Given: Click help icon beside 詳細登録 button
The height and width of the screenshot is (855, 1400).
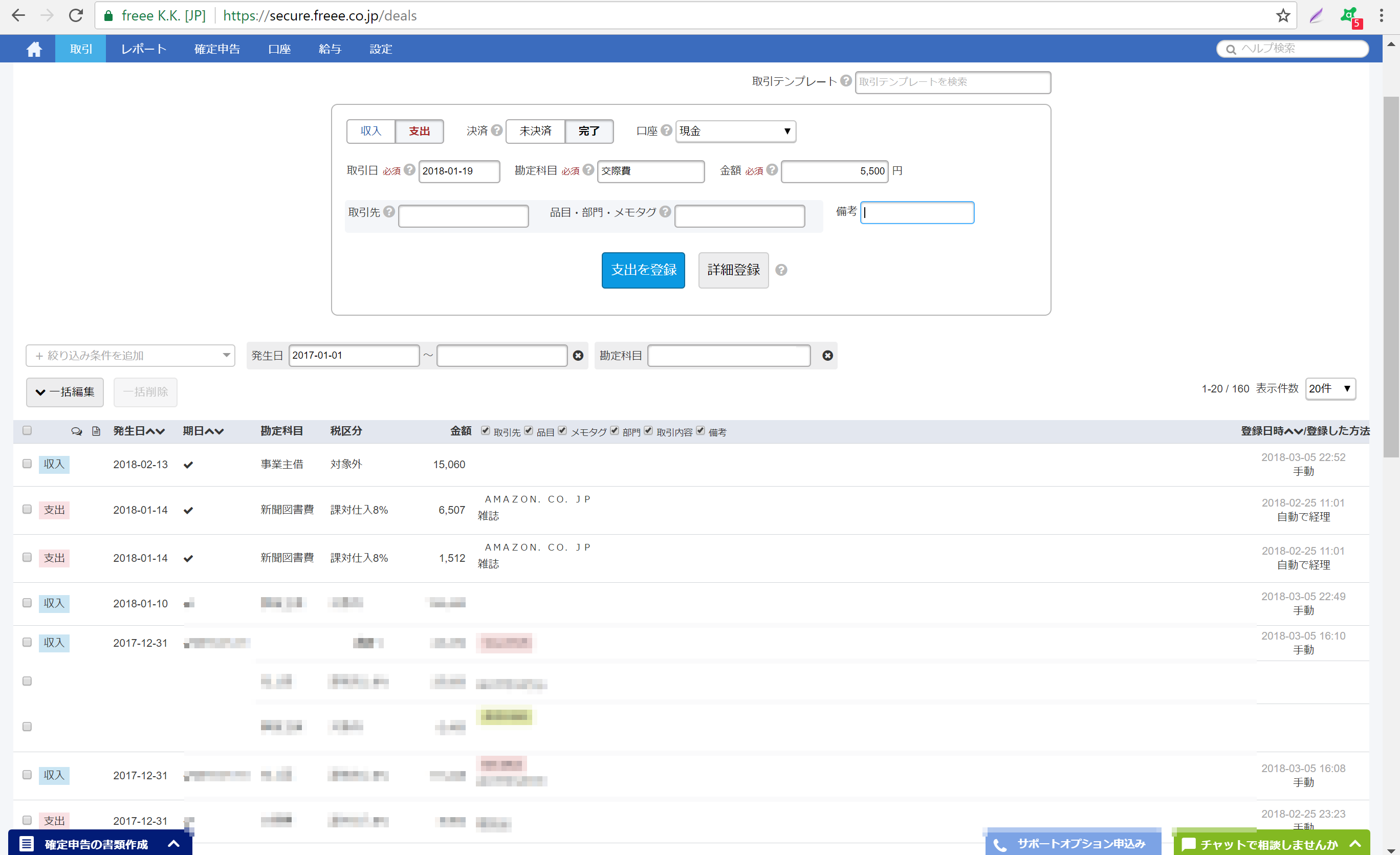Looking at the screenshot, I should click(x=781, y=271).
